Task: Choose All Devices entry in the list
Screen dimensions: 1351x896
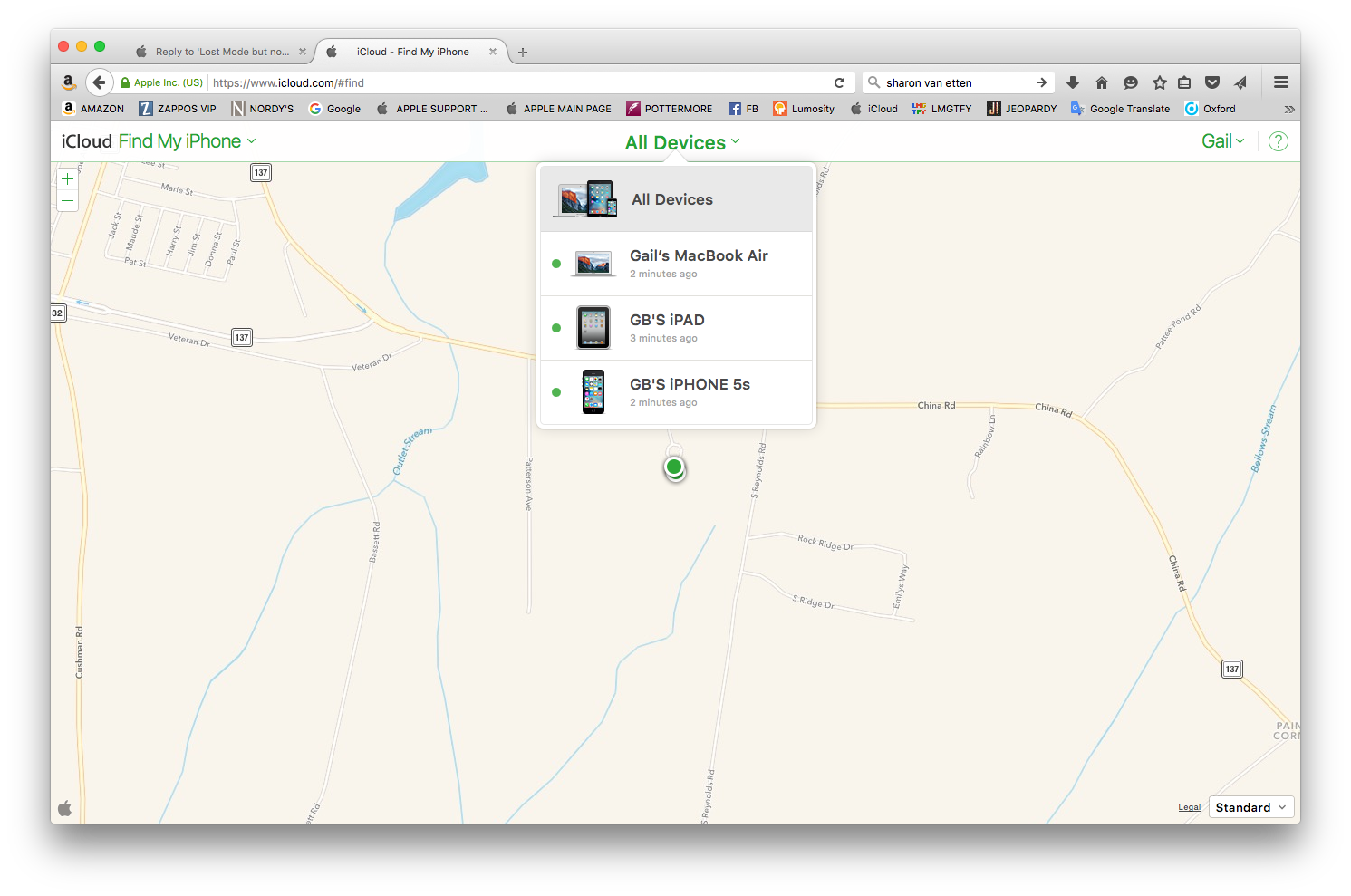Action: (676, 199)
